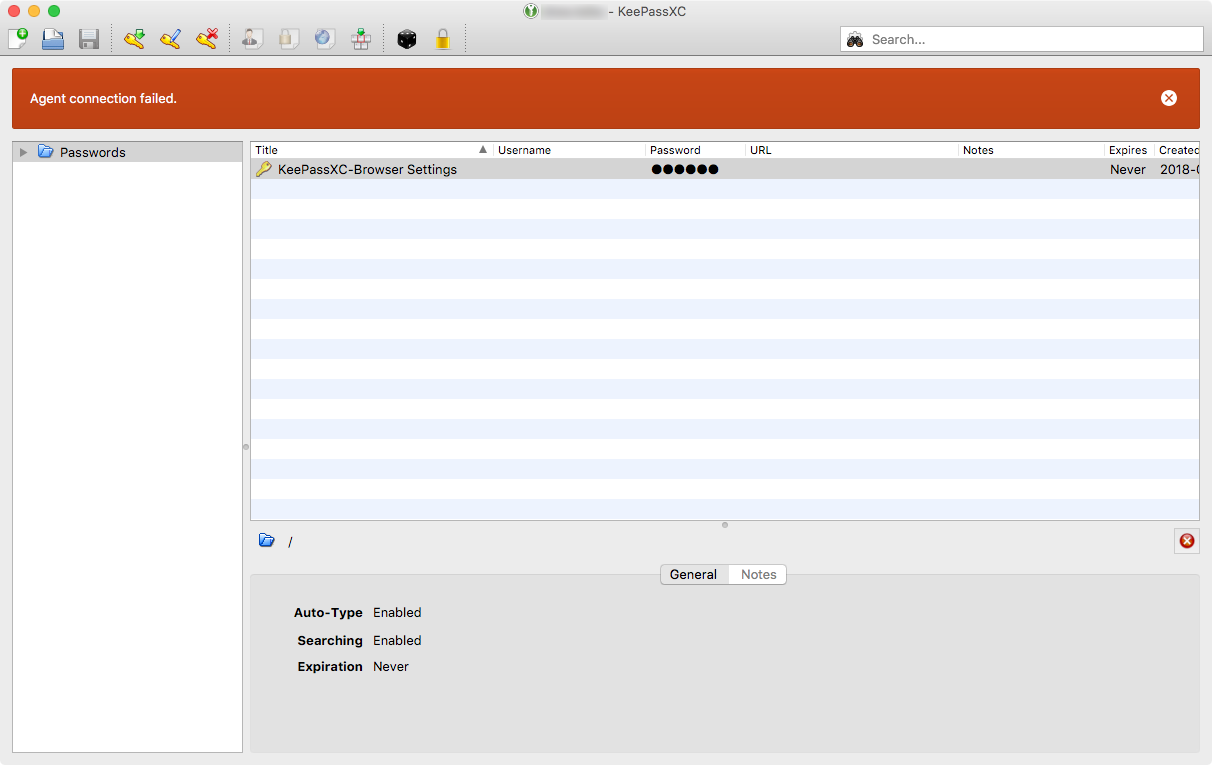Sort entries by Username column
This screenshot has width=1212, height=765.
[570, 150]
